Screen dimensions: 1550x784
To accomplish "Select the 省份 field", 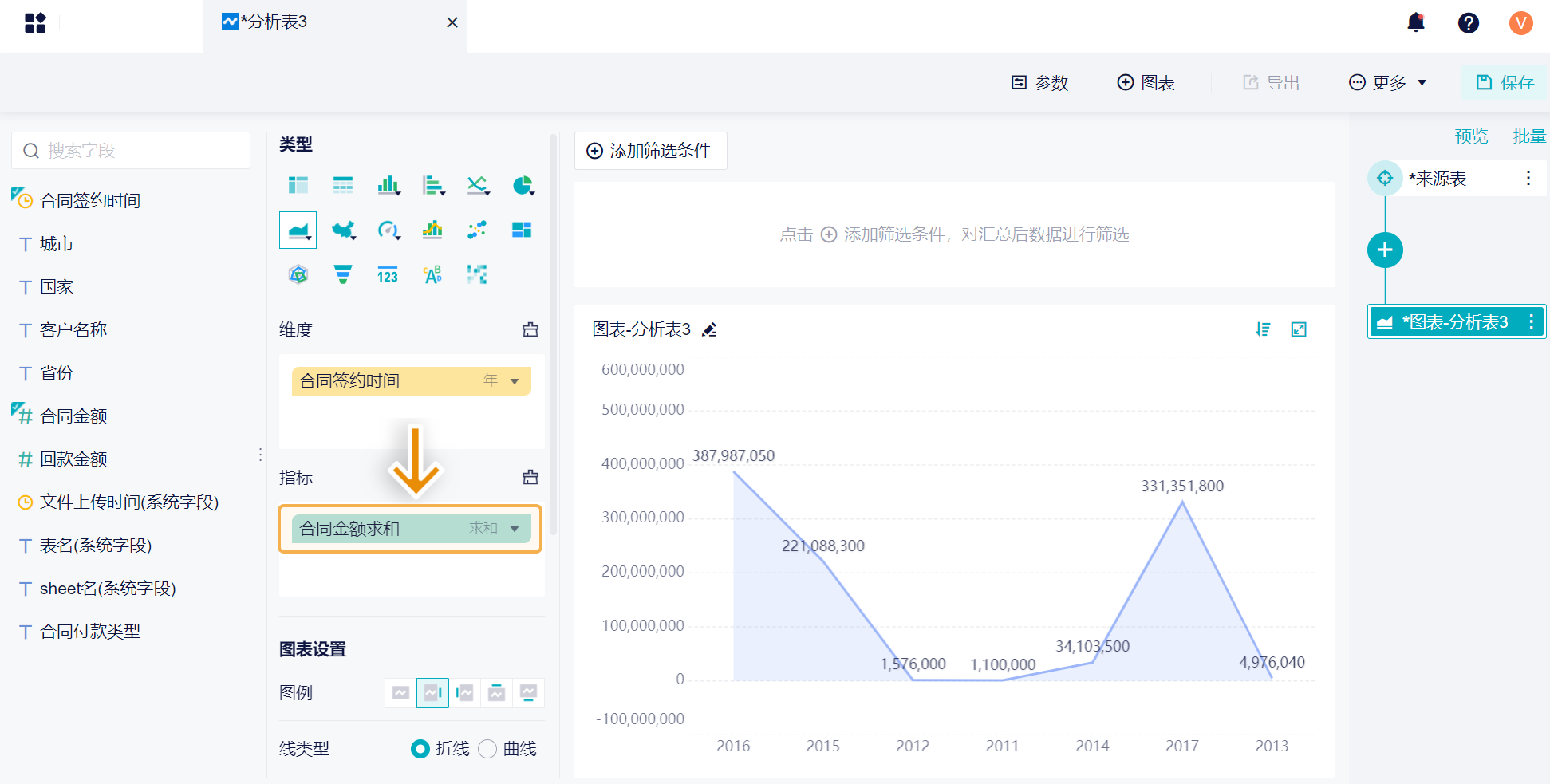I will pos(56,372).
